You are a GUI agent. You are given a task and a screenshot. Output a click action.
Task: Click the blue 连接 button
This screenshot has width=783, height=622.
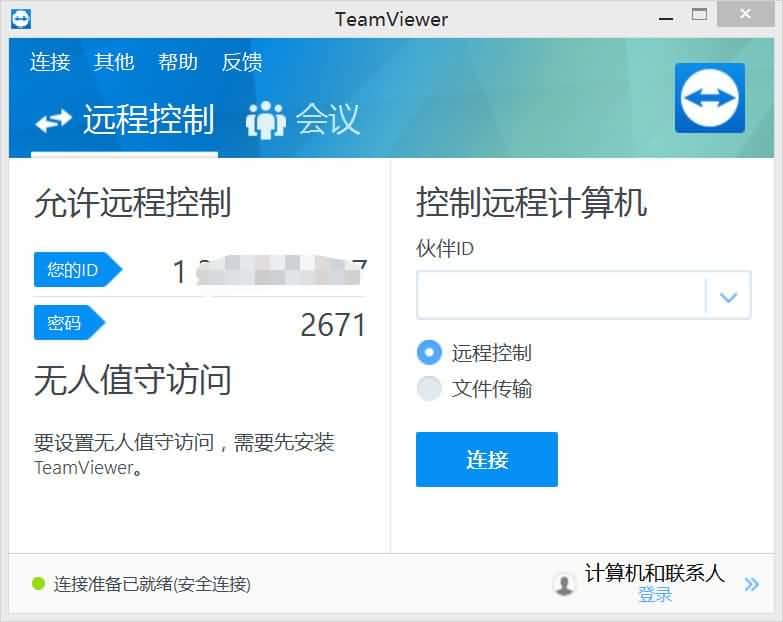487,459
